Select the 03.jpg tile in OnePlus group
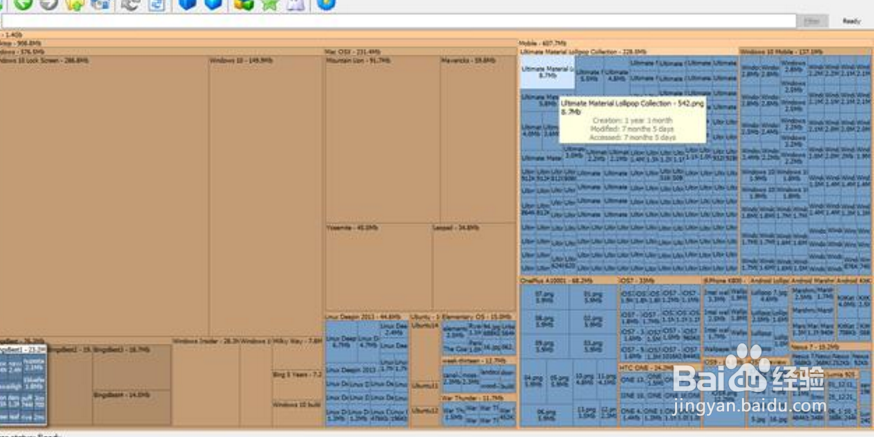The width and height of the screenshot is (877, 437). coord(593,346)
